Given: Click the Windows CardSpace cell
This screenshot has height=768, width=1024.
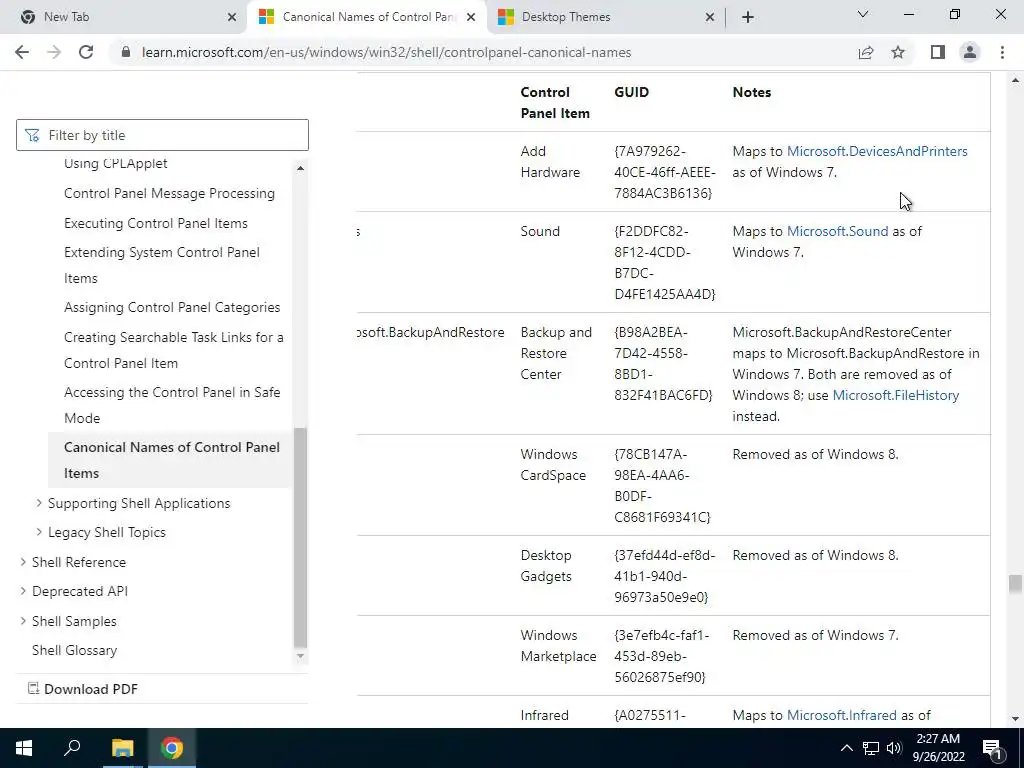Looking at the screenshot, I should (553, 464).
